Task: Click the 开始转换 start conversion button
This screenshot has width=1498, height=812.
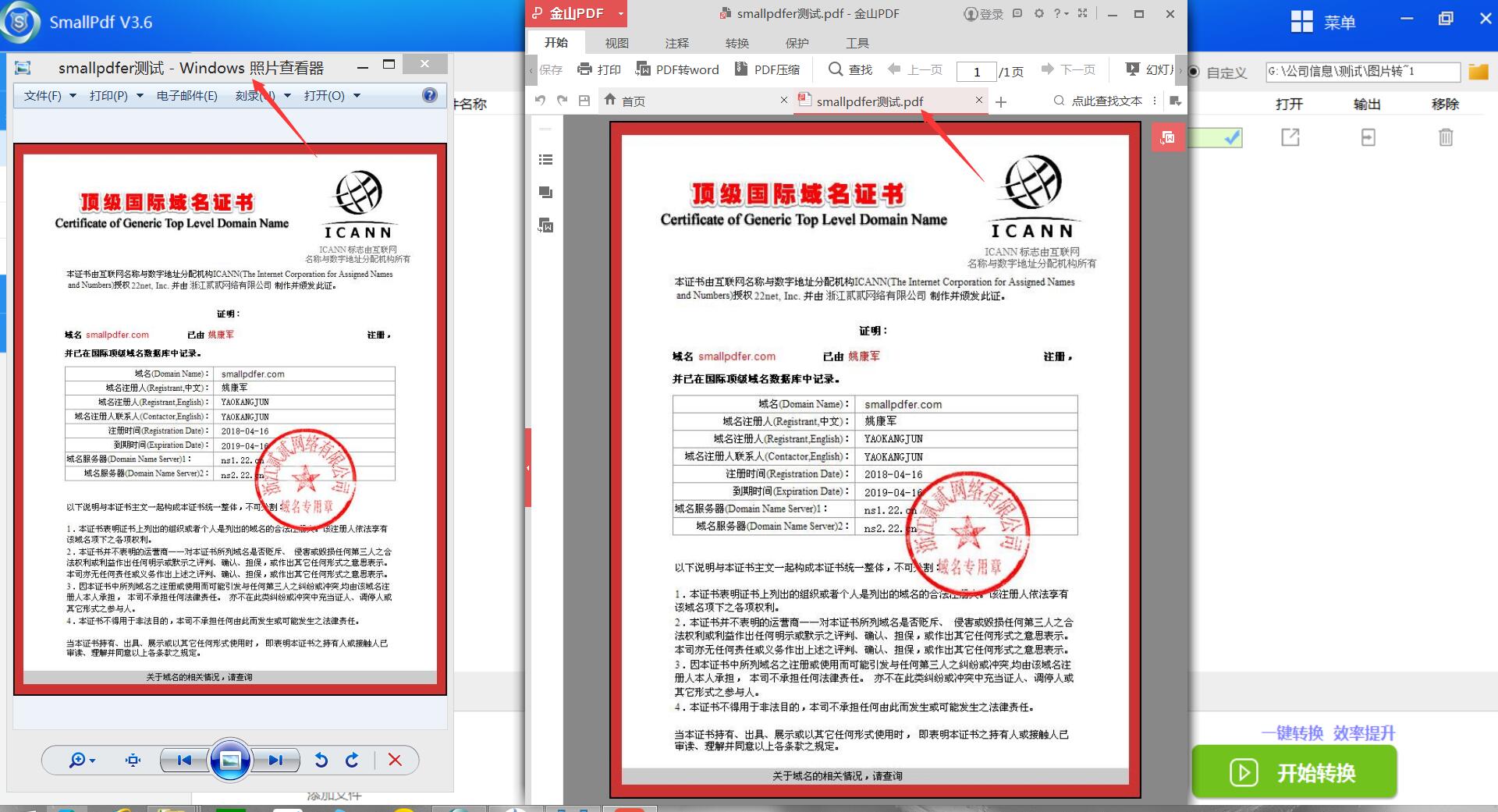Action: [x=1294, y=772]
